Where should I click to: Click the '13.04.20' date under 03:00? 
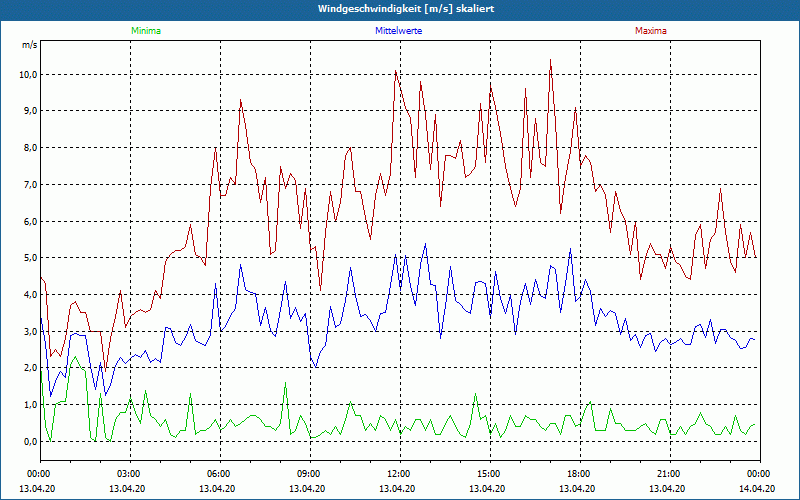tap(127, 488)
